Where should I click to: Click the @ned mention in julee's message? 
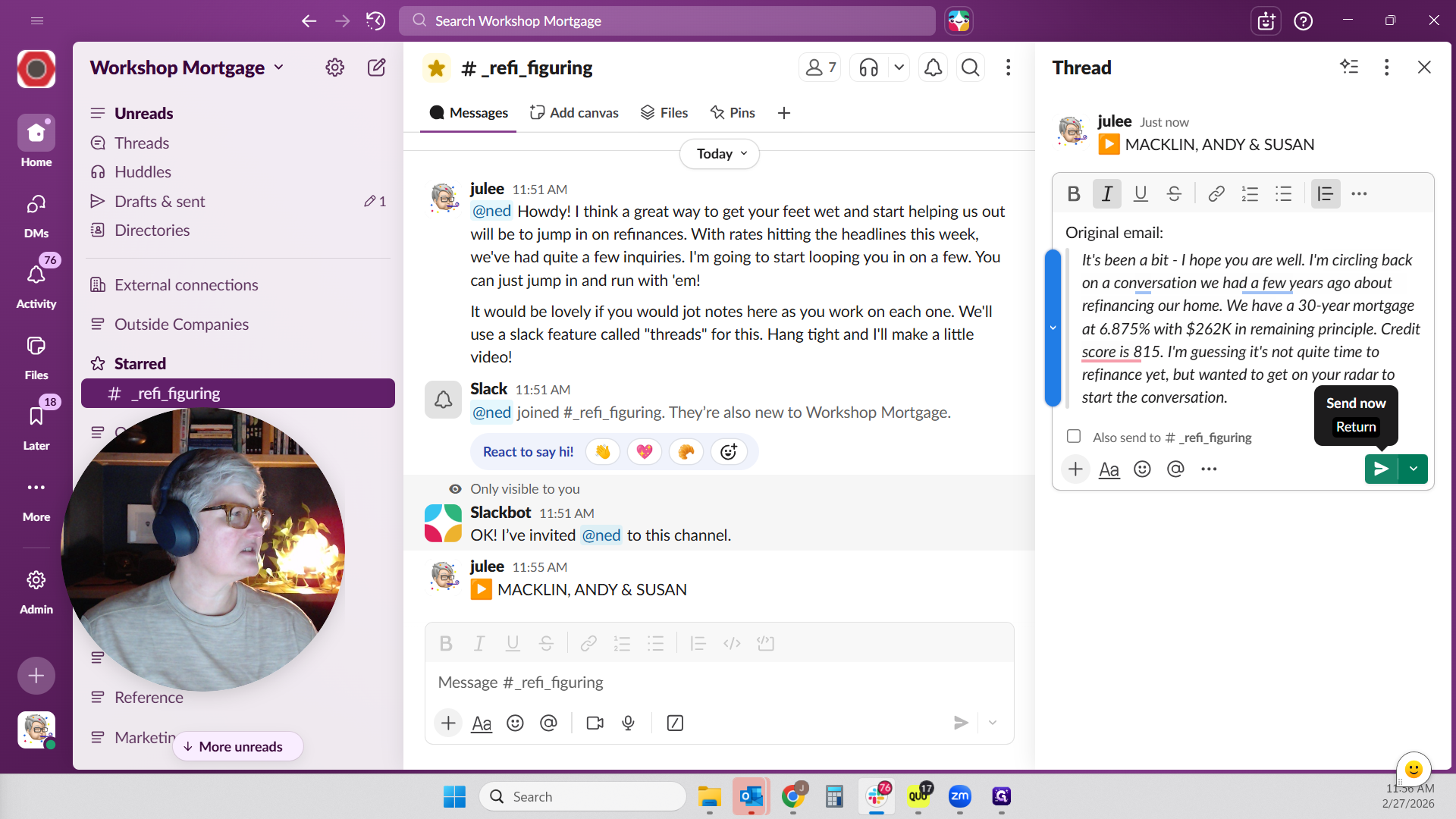click(491, 212)
